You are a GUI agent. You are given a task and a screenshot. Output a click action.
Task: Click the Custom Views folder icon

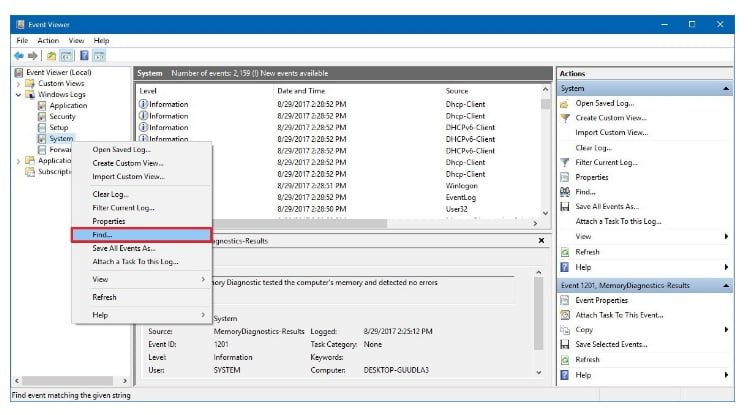point(30,83)
